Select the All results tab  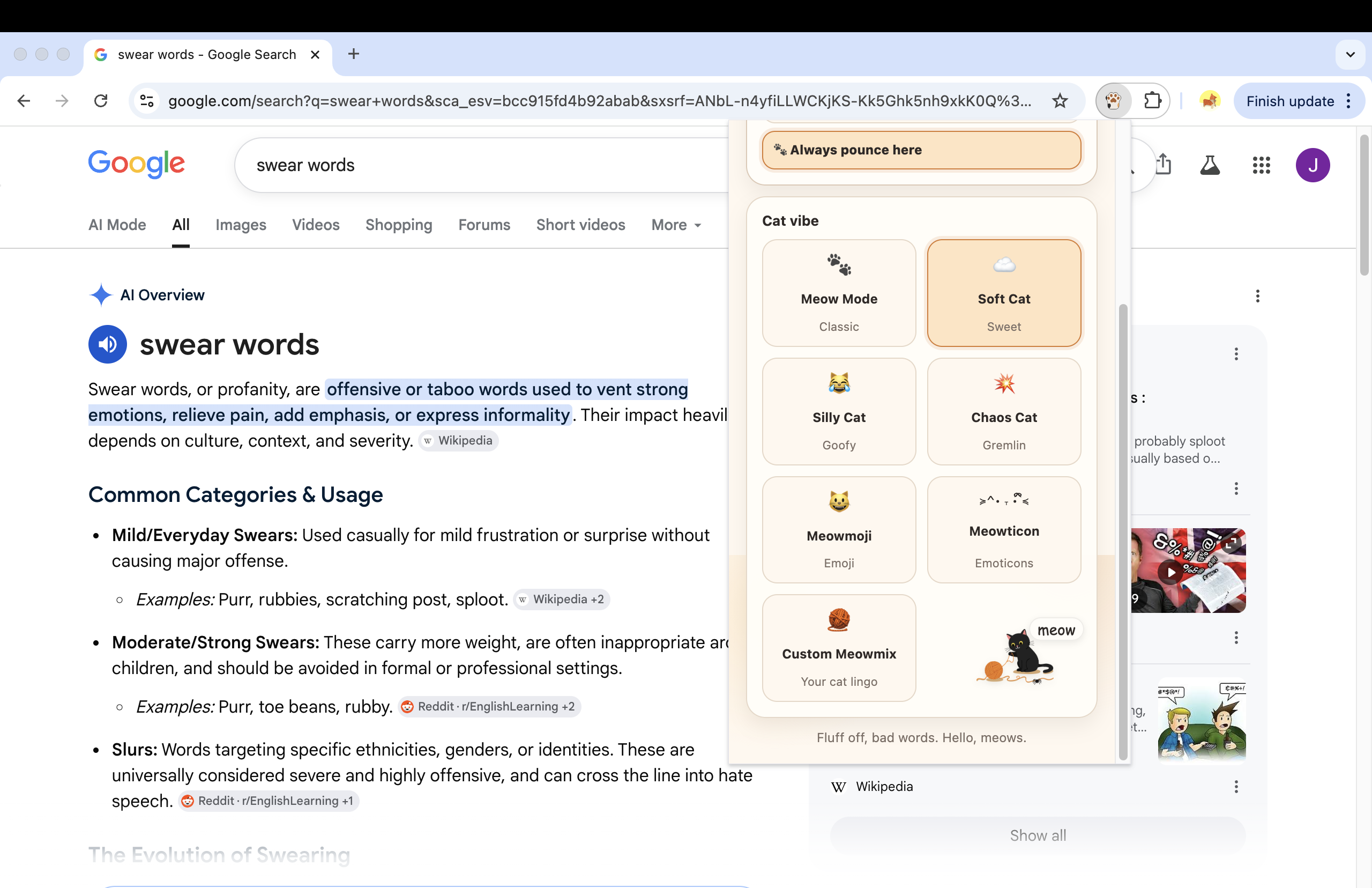click(x=181, y=225)
